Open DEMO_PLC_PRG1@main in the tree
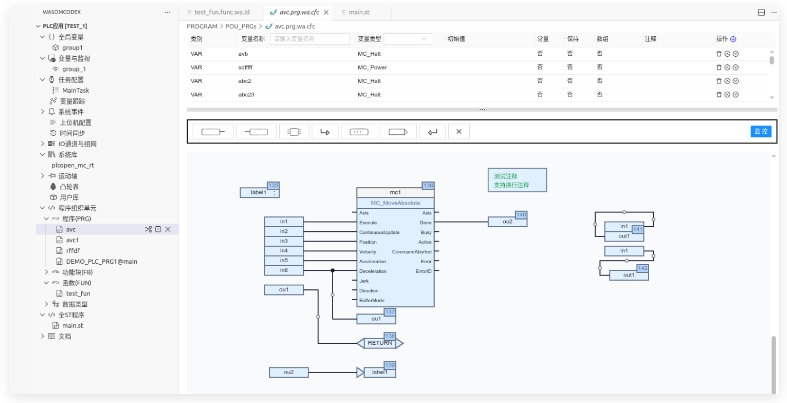 (x=101, y=261)
